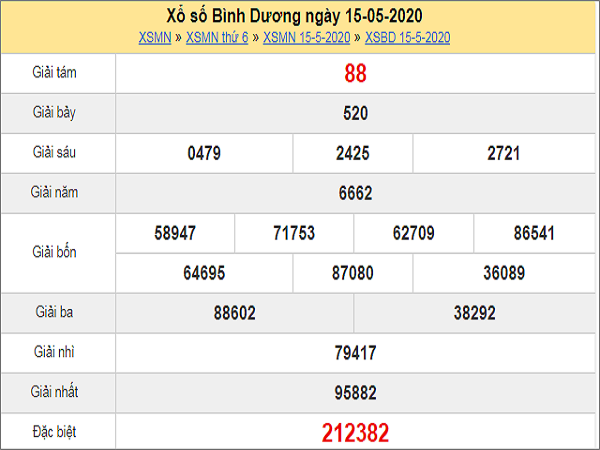The width and height of the screenshot is (600, 450).
Task: Select the number 0479
Action: (204, 153)
